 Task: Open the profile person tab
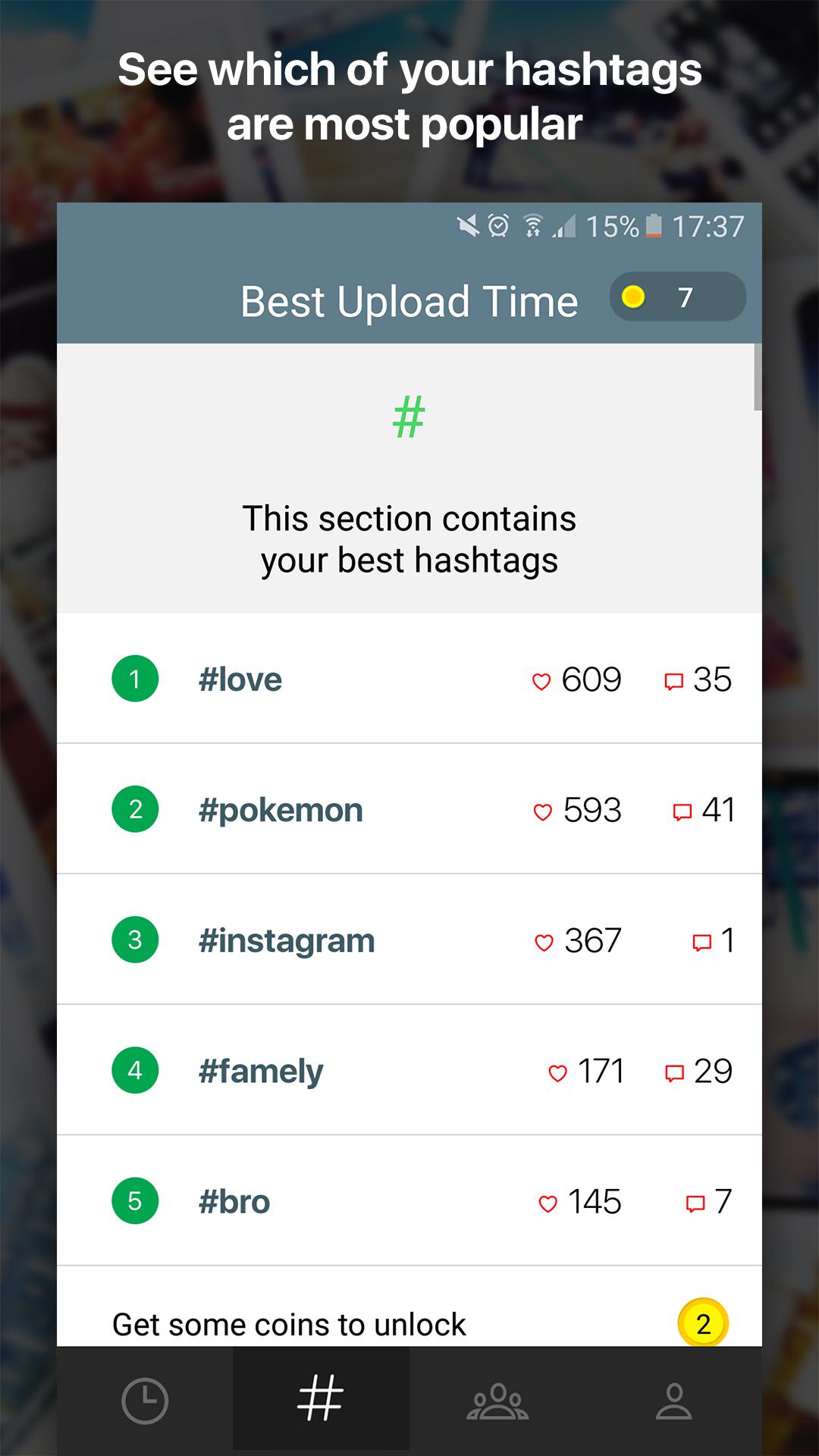(673, 1400)
